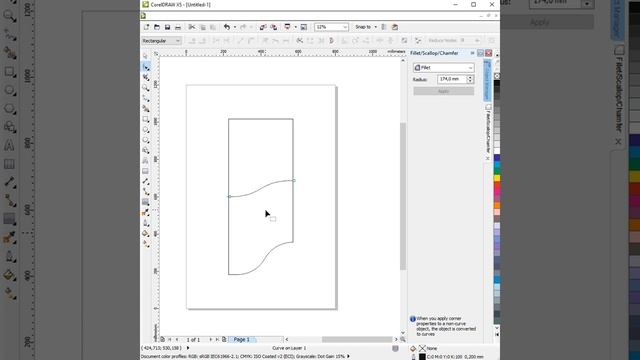640x360 pixels.
Task: Click the Print icon in standard toolbar
Action: pyautogui.click(x=178, y=27)
